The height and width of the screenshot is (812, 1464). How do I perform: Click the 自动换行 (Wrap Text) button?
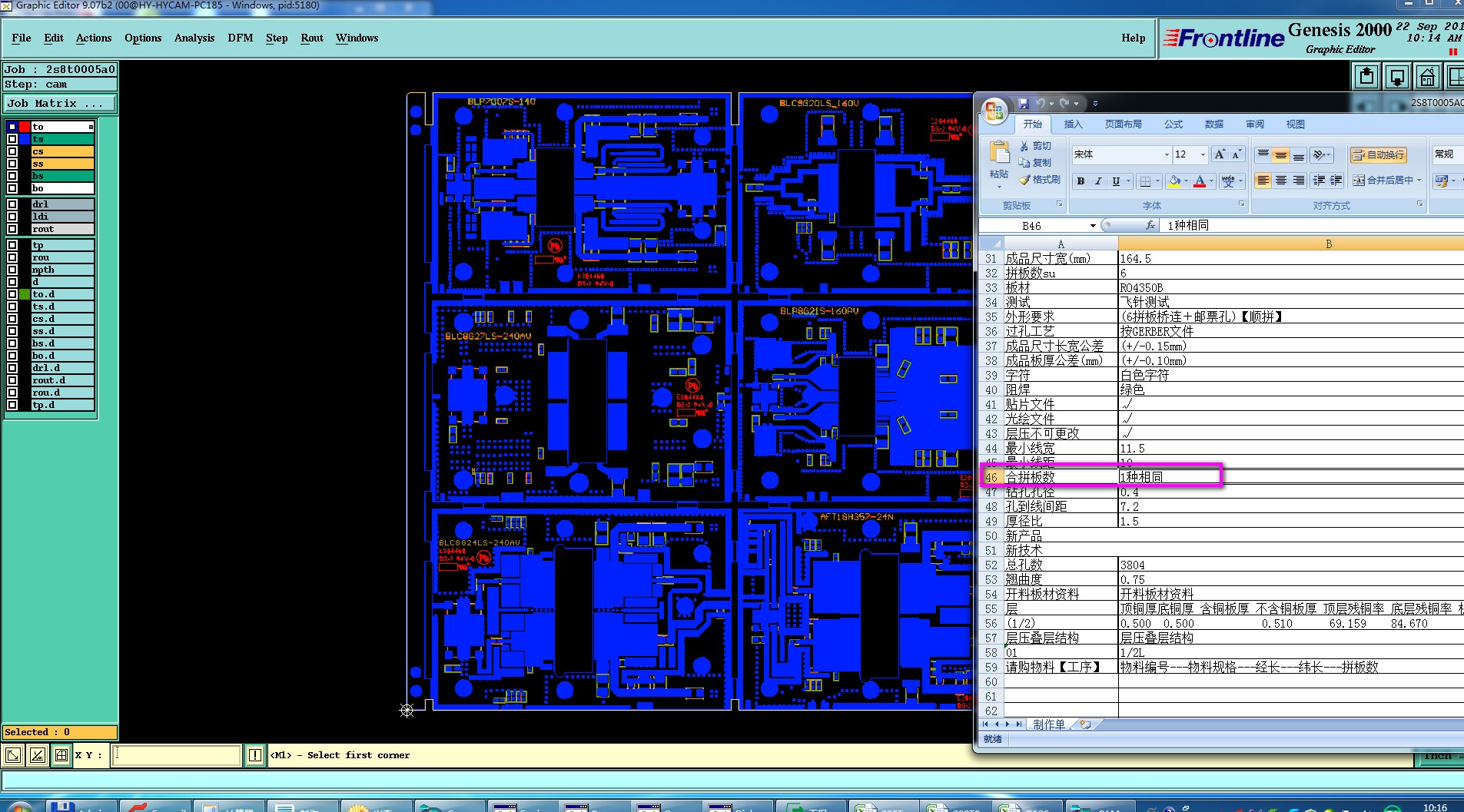coord(1378,154)
